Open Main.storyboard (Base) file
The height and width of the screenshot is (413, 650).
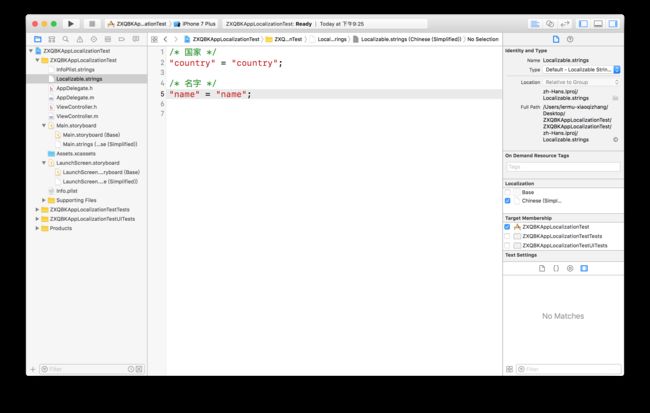click(x=91, y=135)
